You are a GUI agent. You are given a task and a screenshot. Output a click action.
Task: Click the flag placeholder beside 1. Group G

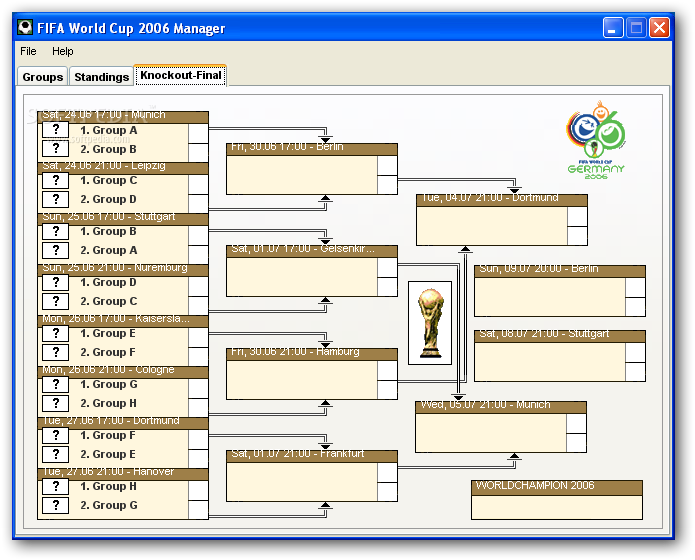point(55,384)
